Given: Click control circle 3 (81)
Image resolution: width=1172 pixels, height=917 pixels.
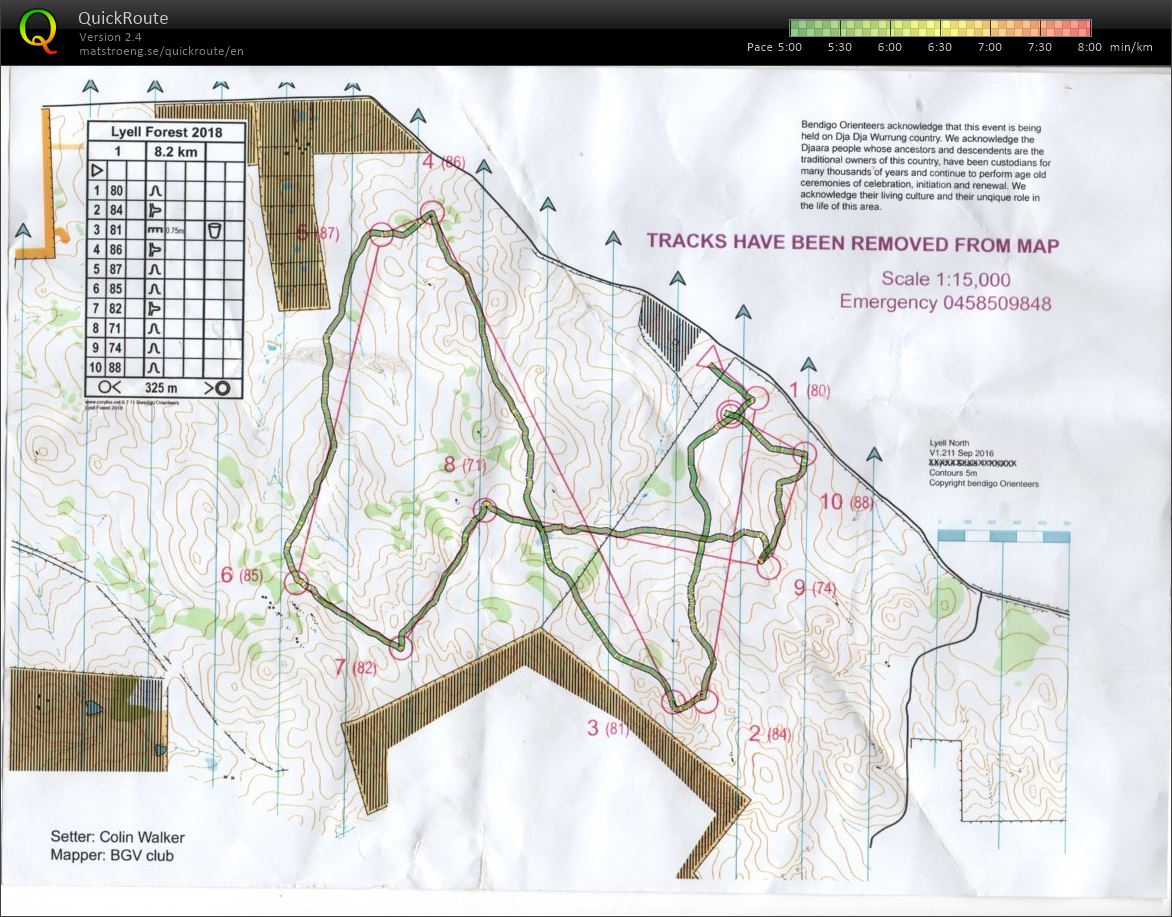Looking at the screenshot, I should (x=673, y=700).
